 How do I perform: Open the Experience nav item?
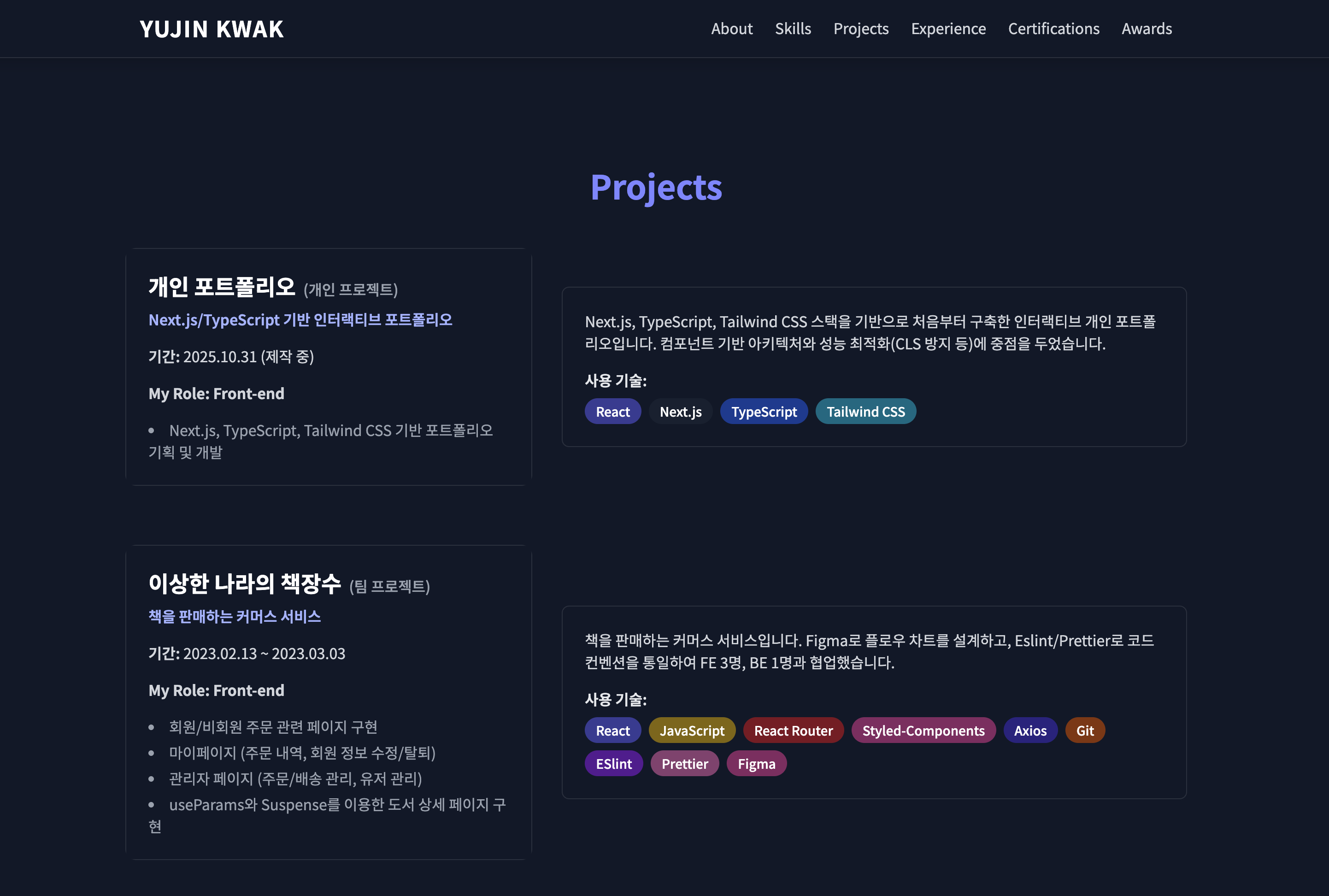pyautogui.click(x=948, y=29)
